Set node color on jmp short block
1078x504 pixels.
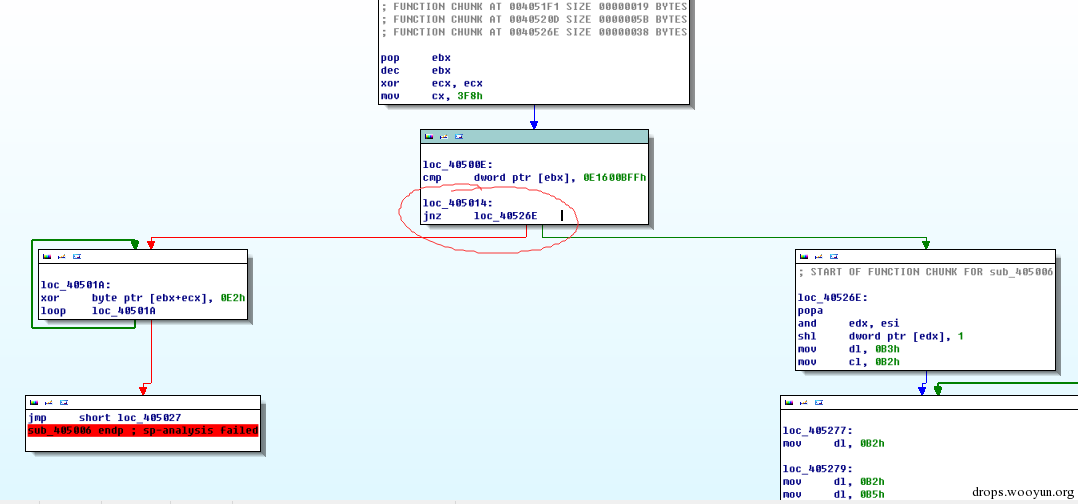(33, 402)
